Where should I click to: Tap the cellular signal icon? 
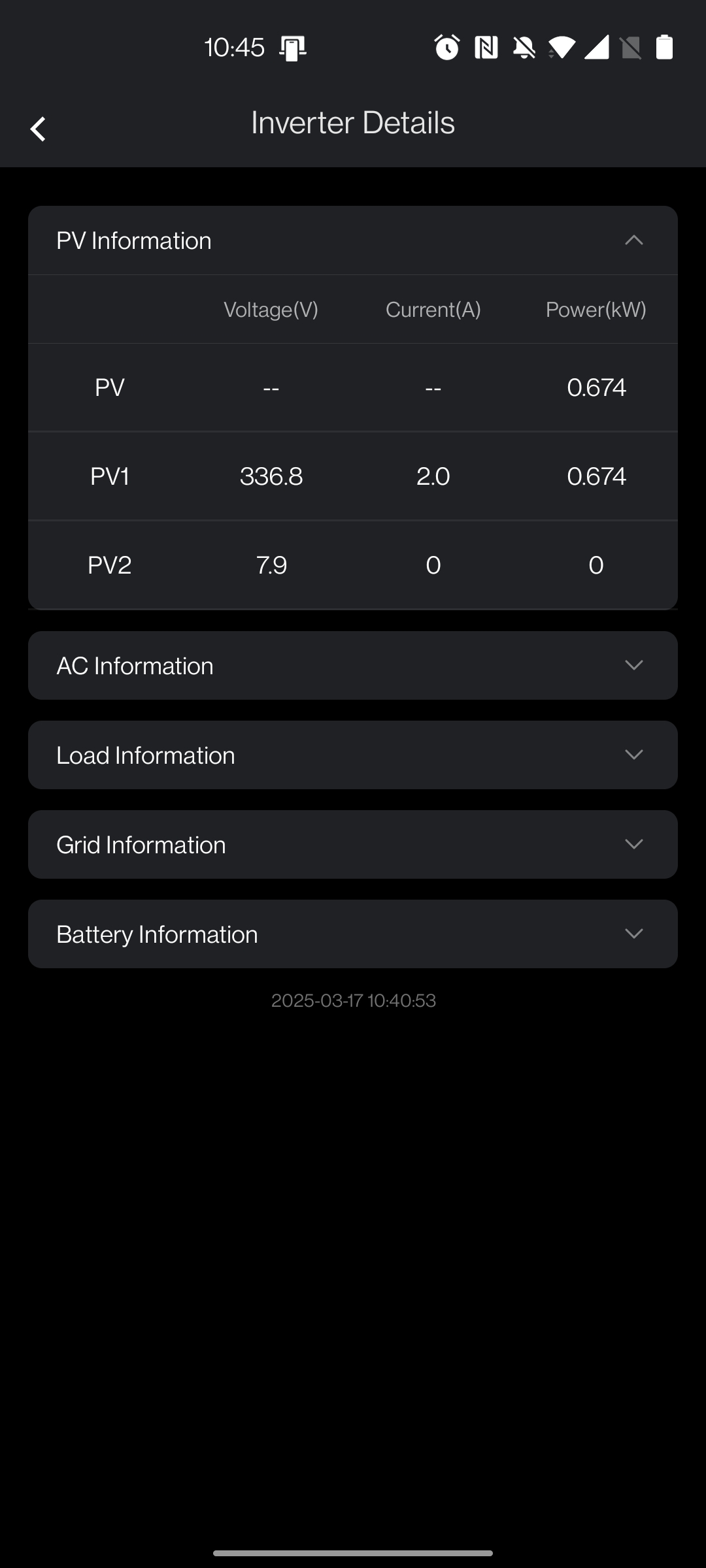pyautogui.click(x=596, y=48)
